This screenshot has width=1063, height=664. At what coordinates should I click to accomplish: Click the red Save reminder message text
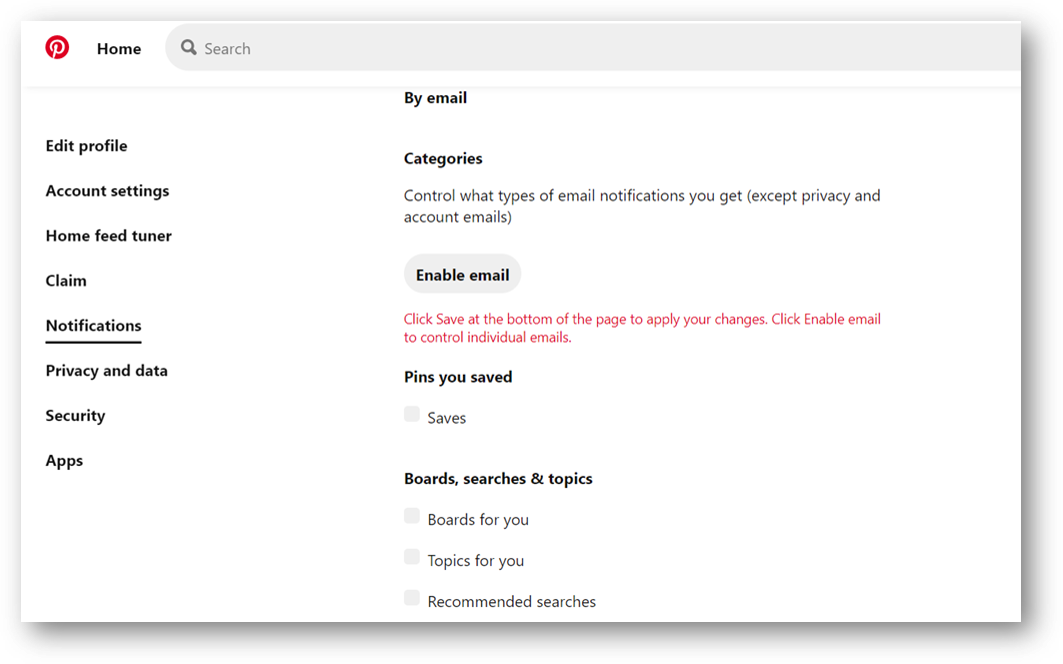pos(642,328)
